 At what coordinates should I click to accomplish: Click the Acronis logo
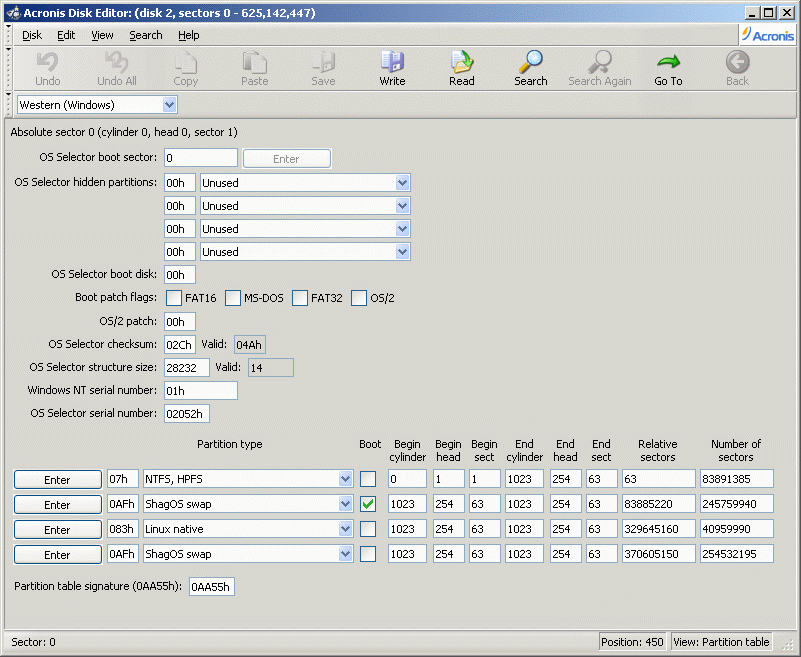(x=768, y=35)
